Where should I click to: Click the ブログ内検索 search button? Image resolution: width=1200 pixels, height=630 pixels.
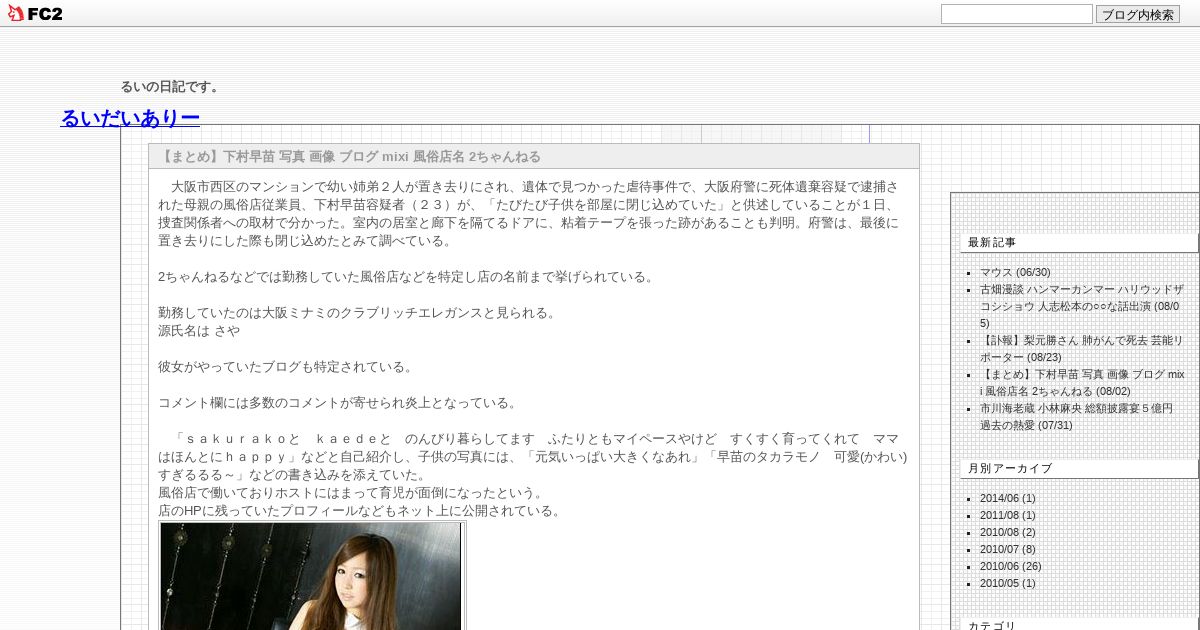pos(1138,14)
